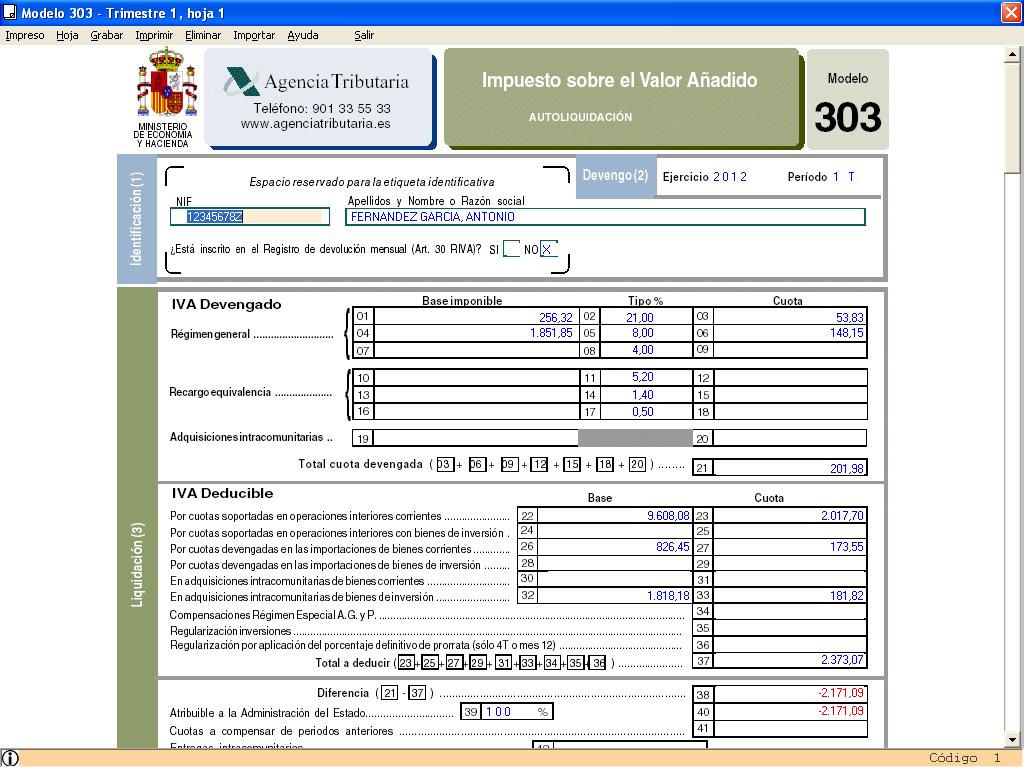This screenshot has height=768, width=1024.
Task: Select recargo tipo field 14 showing 1,40
Action: pyautogui.click(x=646, y=394)
